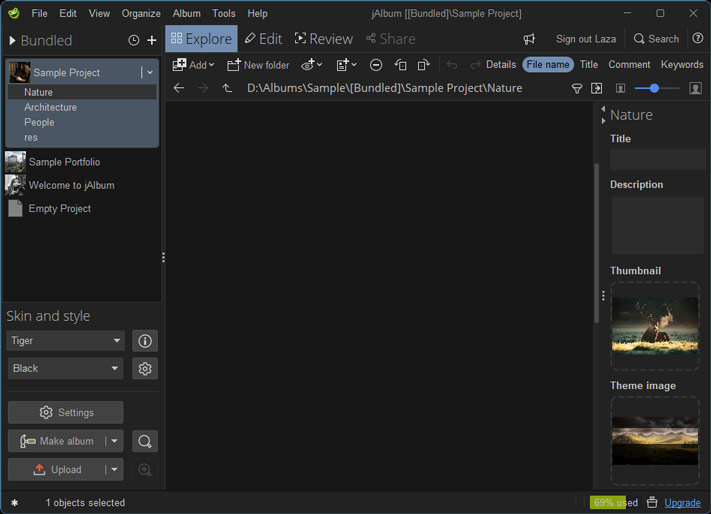Click the jump-to-folder arrow icon beside filter
Viewport: 711px width, 514px height.
tap(597, 88)
